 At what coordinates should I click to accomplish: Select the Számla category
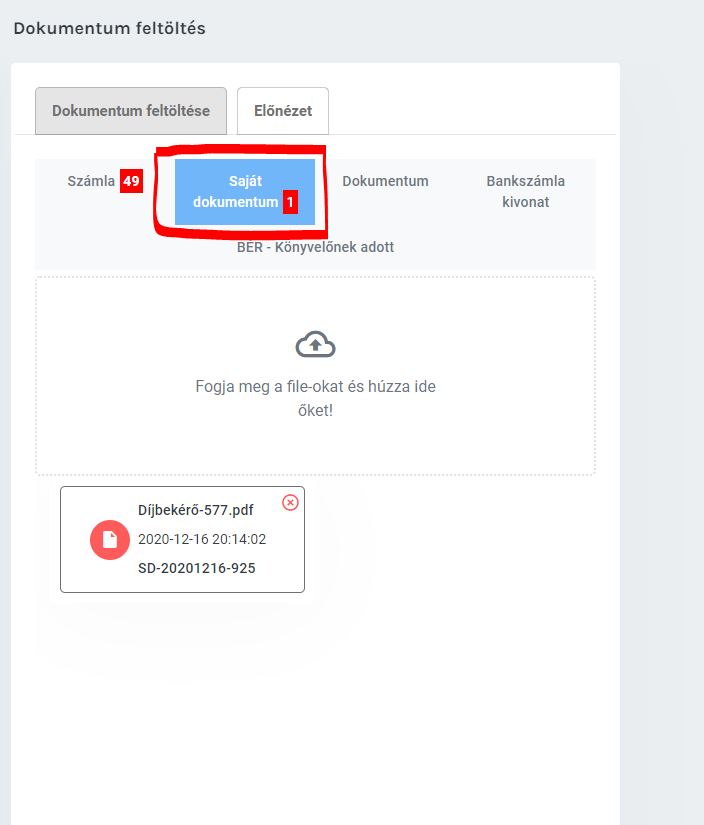point(91,182)
